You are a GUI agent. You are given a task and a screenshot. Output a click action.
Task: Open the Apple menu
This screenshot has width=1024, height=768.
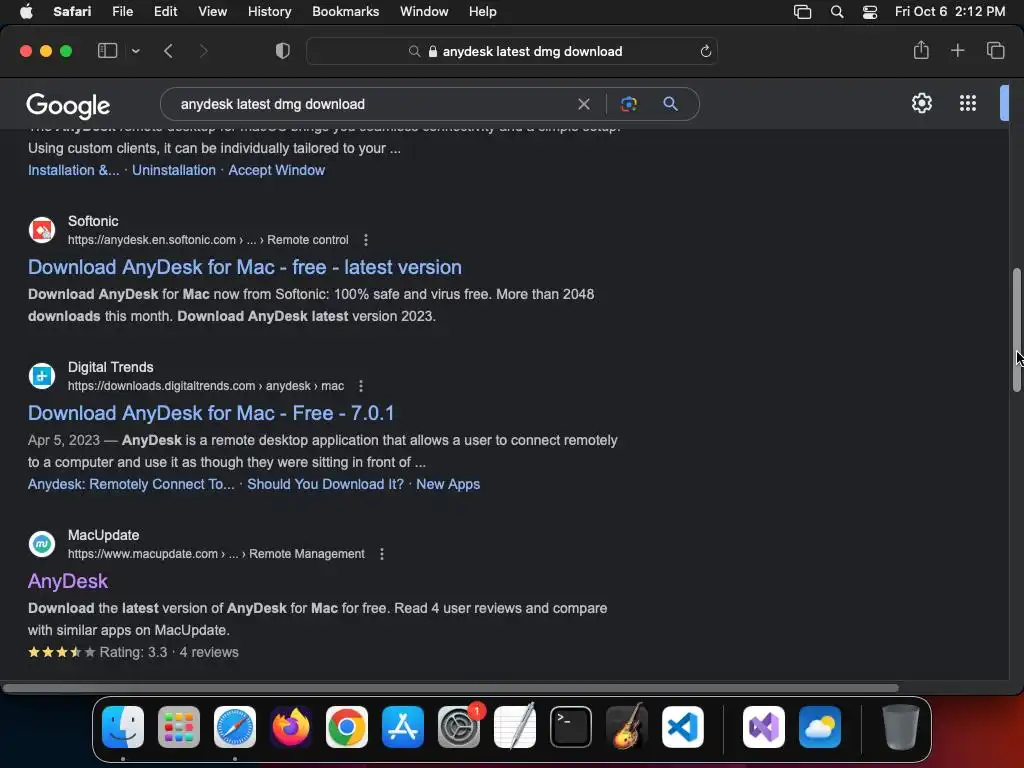pos(26,11)
